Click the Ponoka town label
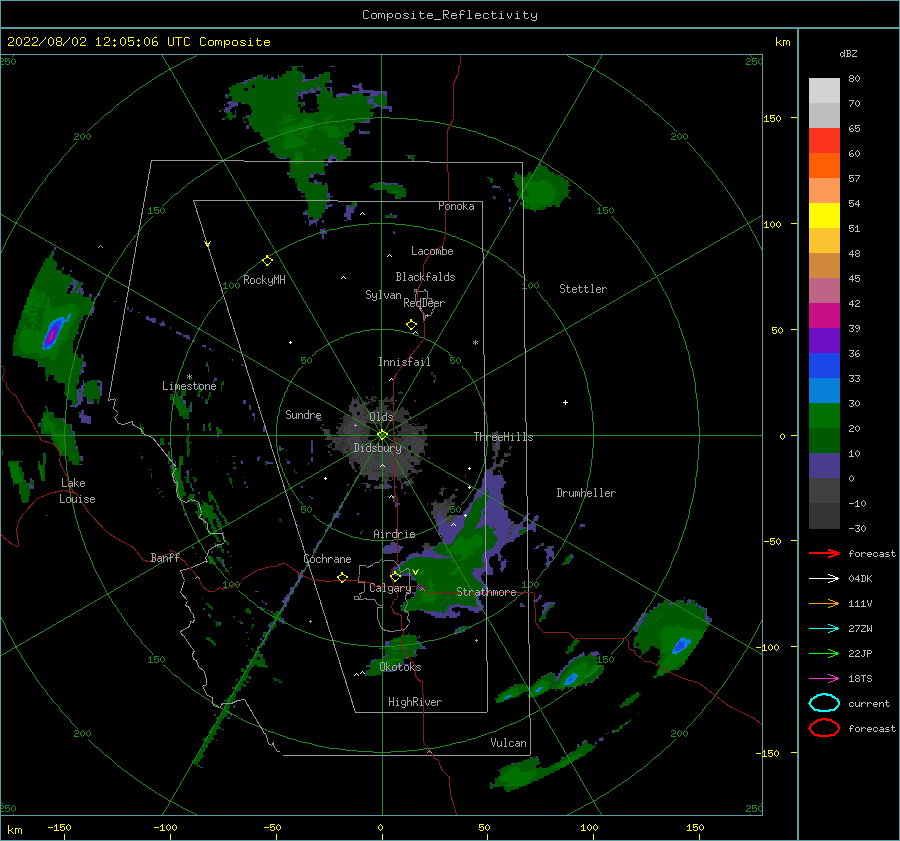 coord(456,206)
